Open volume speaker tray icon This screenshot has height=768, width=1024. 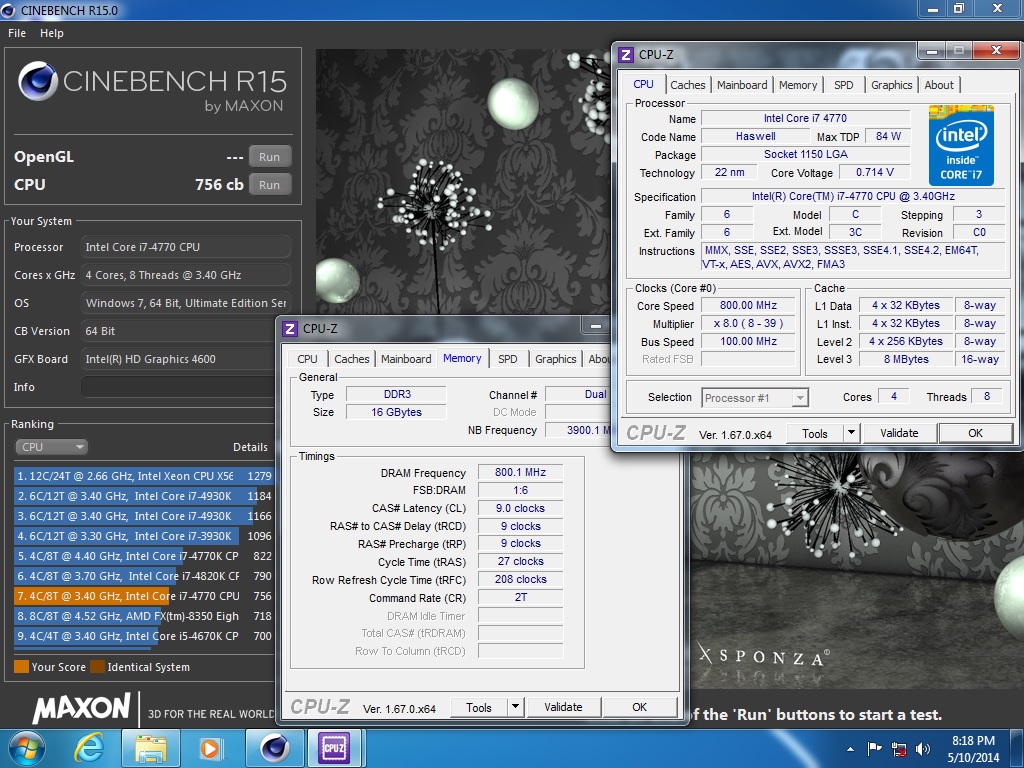pyautogui.click(x=923, y=749)
